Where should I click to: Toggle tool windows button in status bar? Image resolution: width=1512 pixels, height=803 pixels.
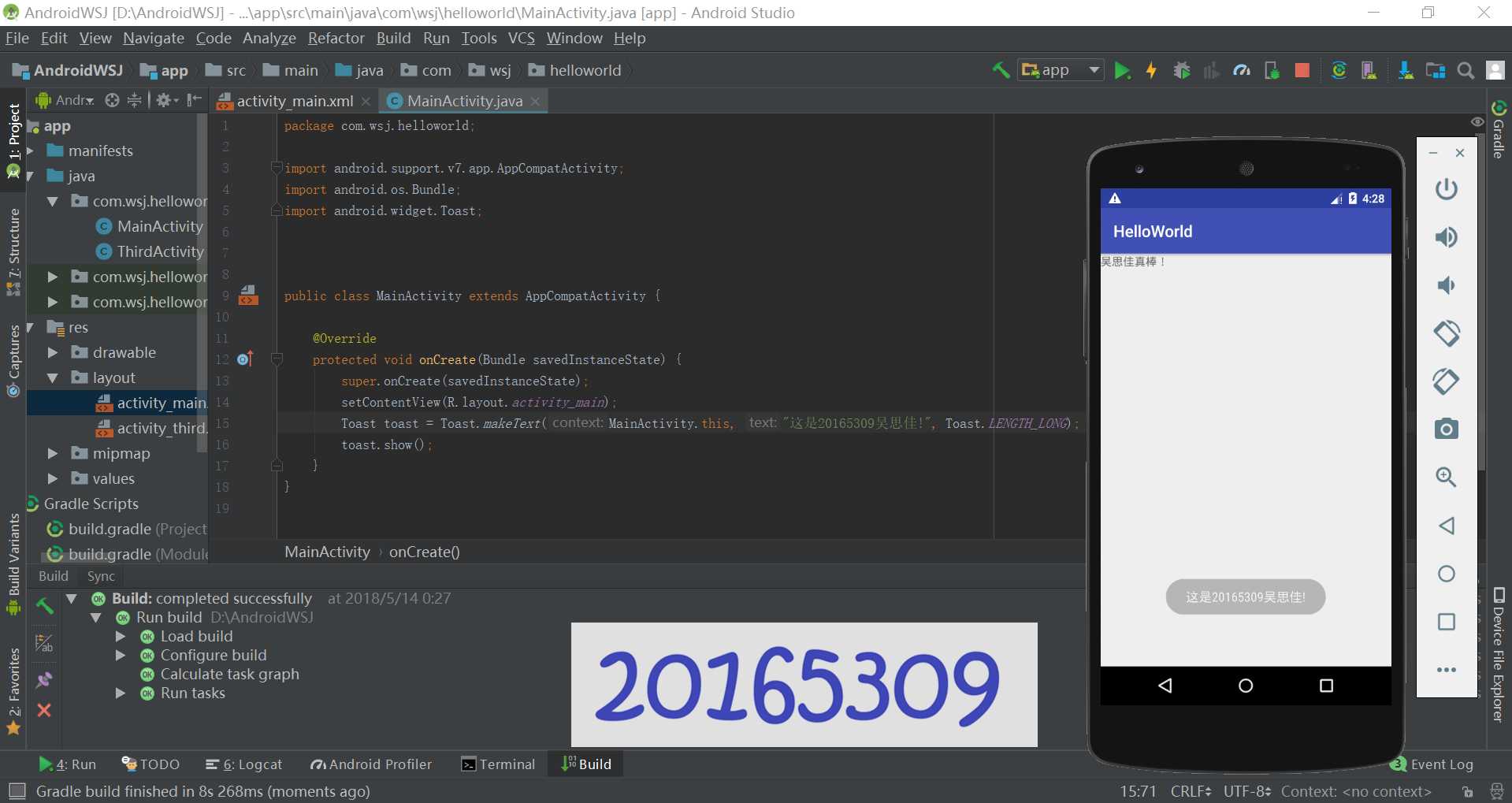pos(17,790)
